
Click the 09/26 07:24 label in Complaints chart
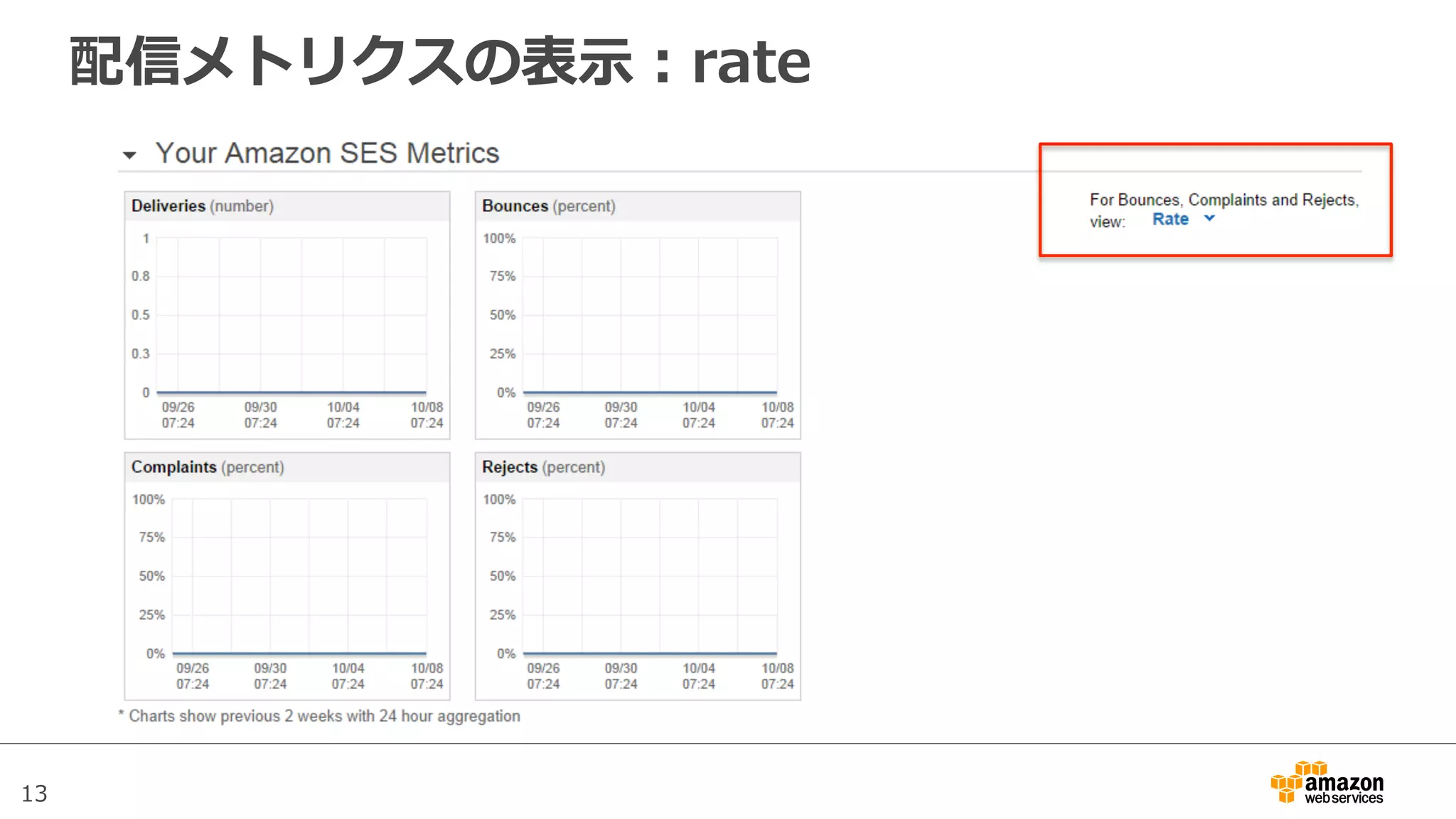[193, 676]
